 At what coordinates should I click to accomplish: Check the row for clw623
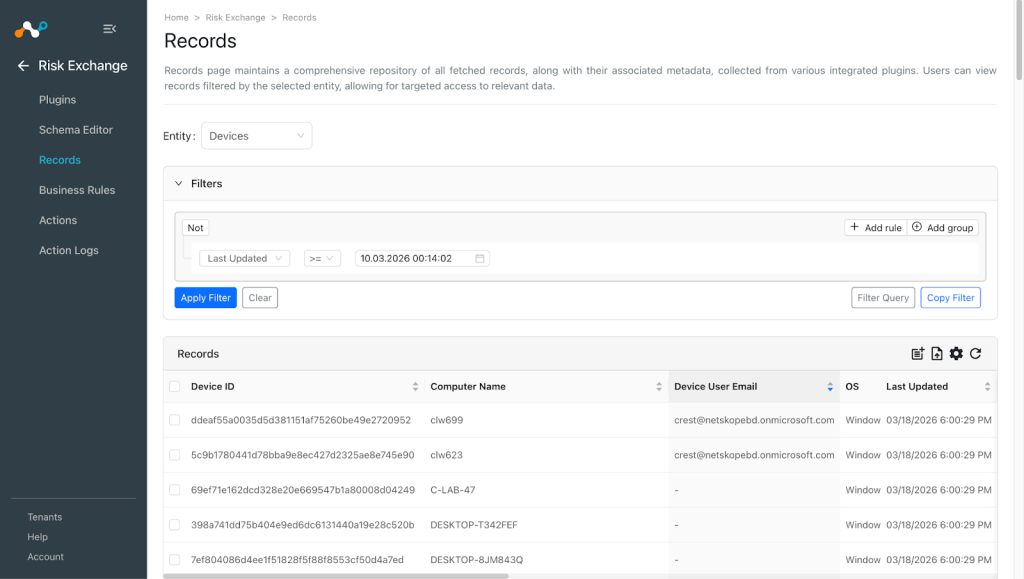174,455
